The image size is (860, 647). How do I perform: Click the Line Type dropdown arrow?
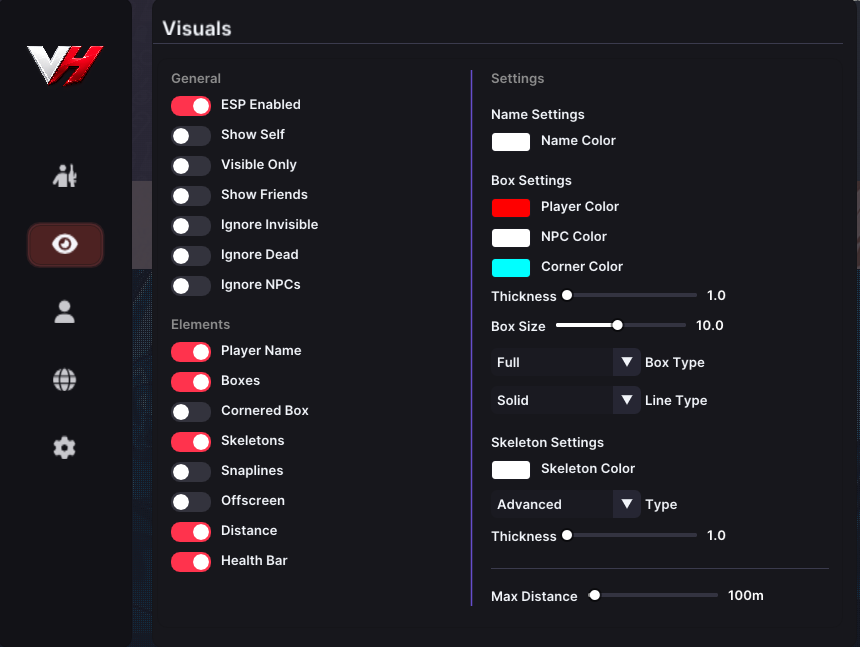click(x=627, y=400)
